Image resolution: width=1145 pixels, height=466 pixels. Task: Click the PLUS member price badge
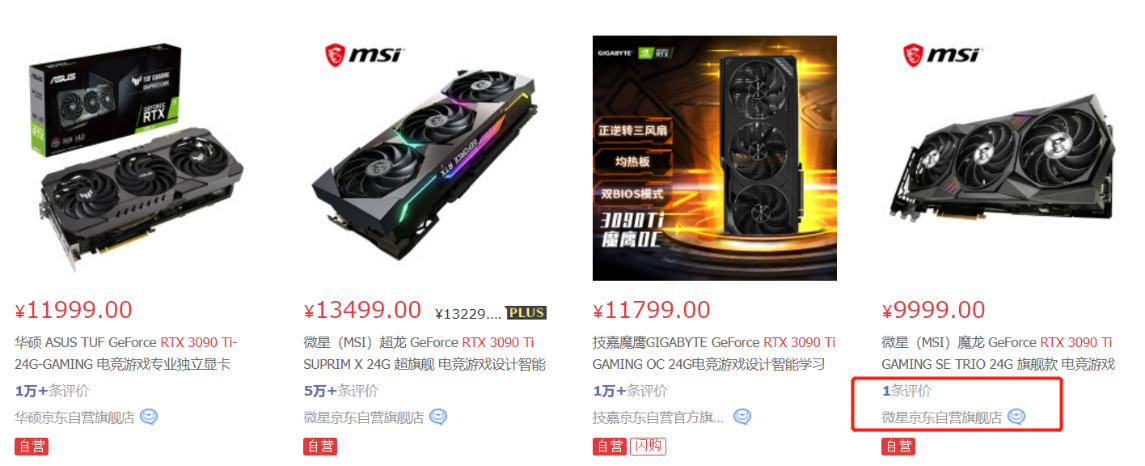[x=526, y=313]
